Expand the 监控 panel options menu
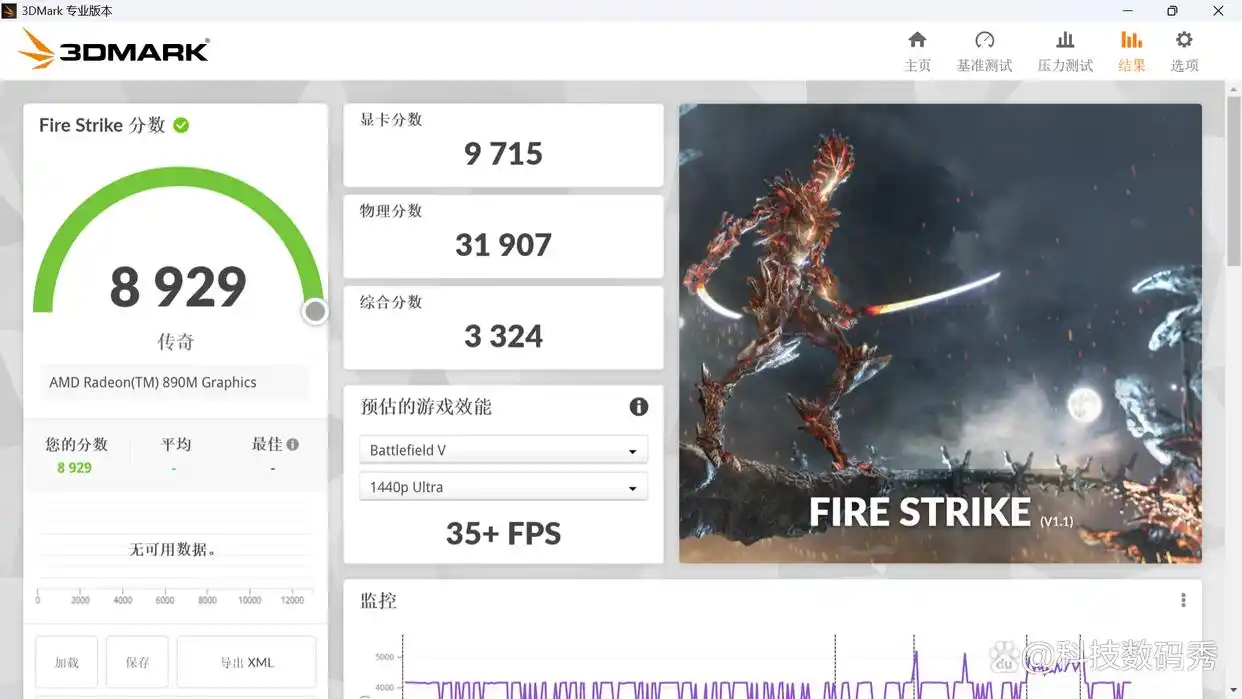The image size is (1242, 699). (1183, 598)
